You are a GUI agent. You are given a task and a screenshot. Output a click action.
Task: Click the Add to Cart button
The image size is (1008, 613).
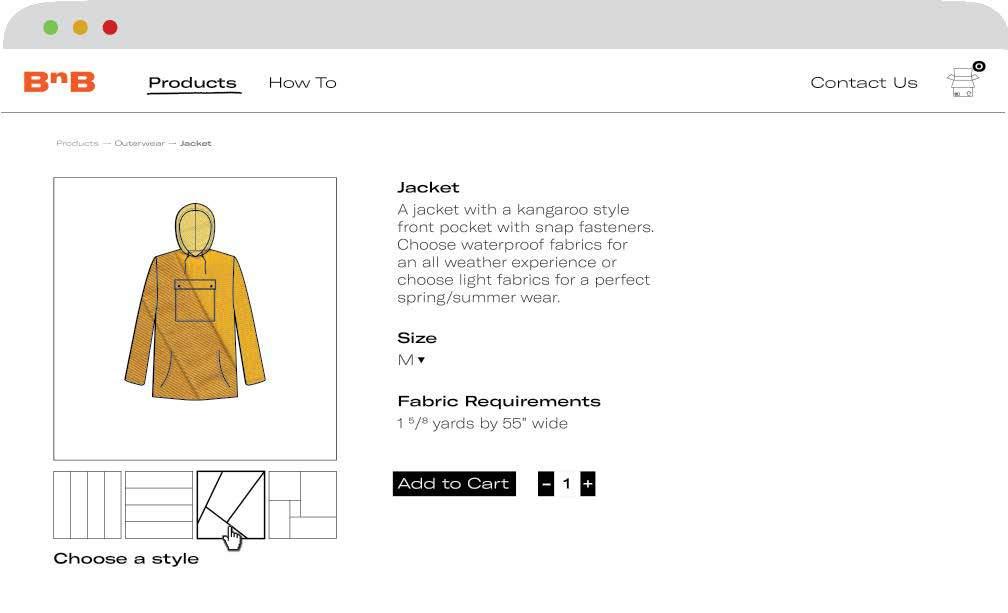454,484
